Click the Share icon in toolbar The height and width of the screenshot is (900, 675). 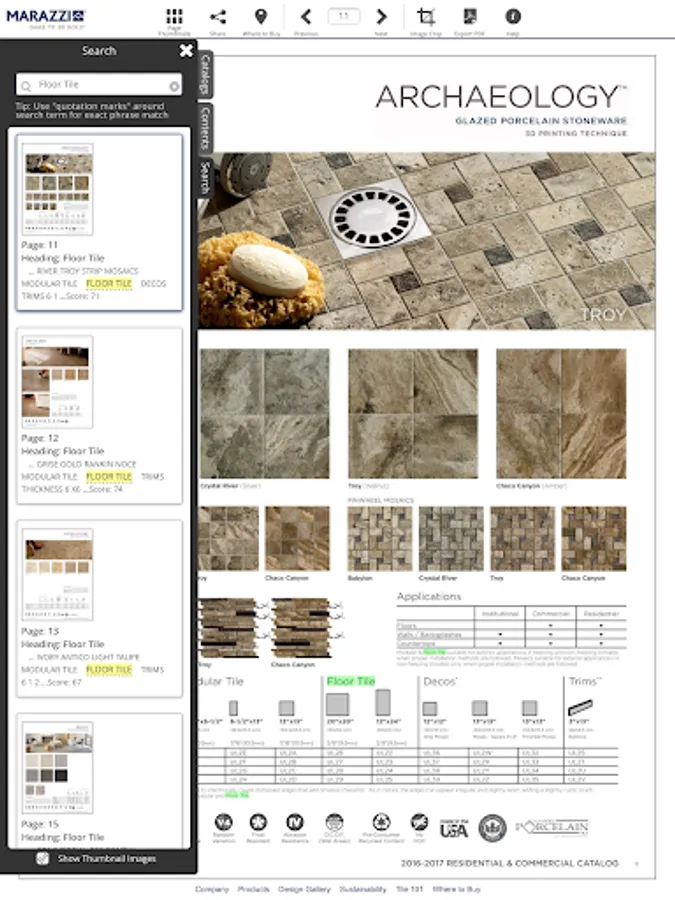pos(218,16)
